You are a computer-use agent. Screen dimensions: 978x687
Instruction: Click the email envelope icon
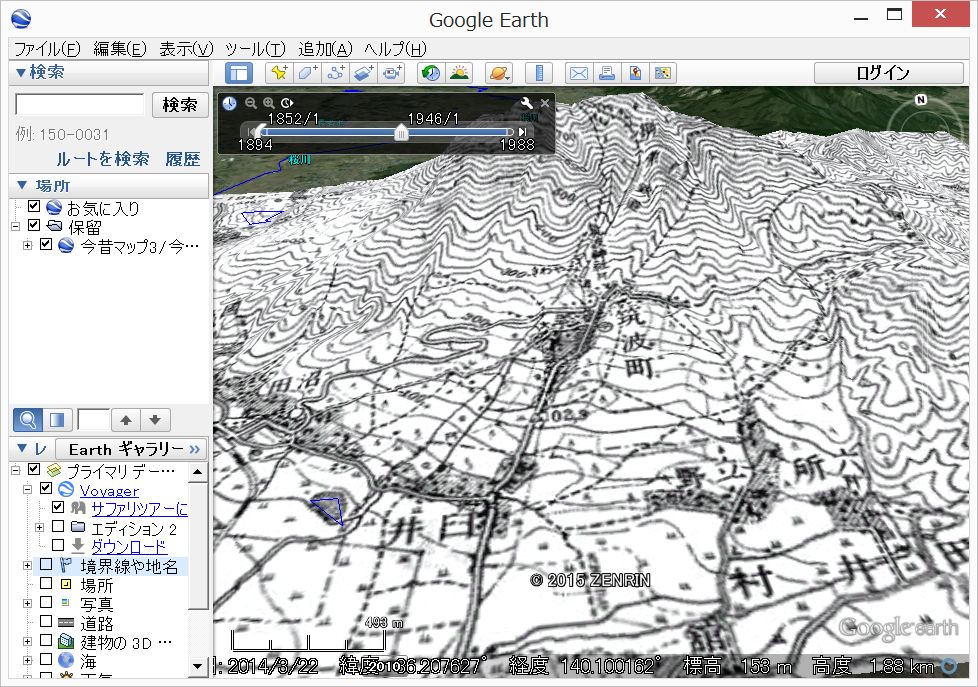point(578,74)
